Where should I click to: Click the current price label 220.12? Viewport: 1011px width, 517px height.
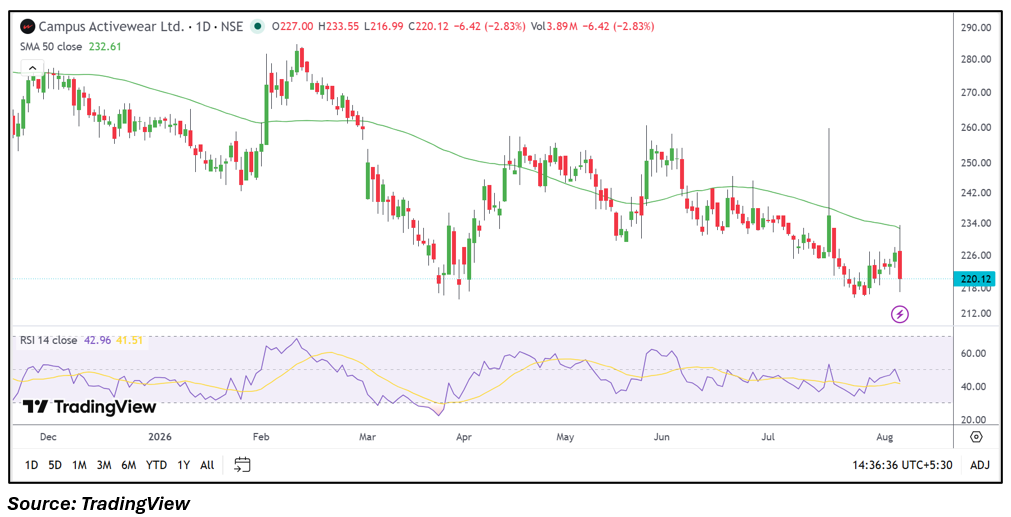point(974,279)
